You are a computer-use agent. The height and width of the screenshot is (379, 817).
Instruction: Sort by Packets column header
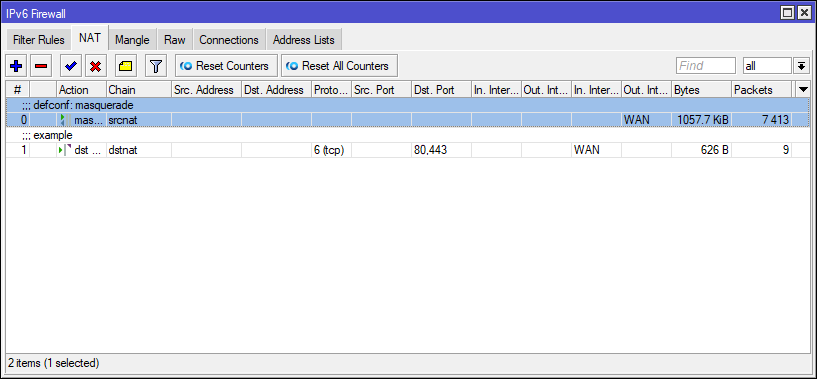[761, 90]
